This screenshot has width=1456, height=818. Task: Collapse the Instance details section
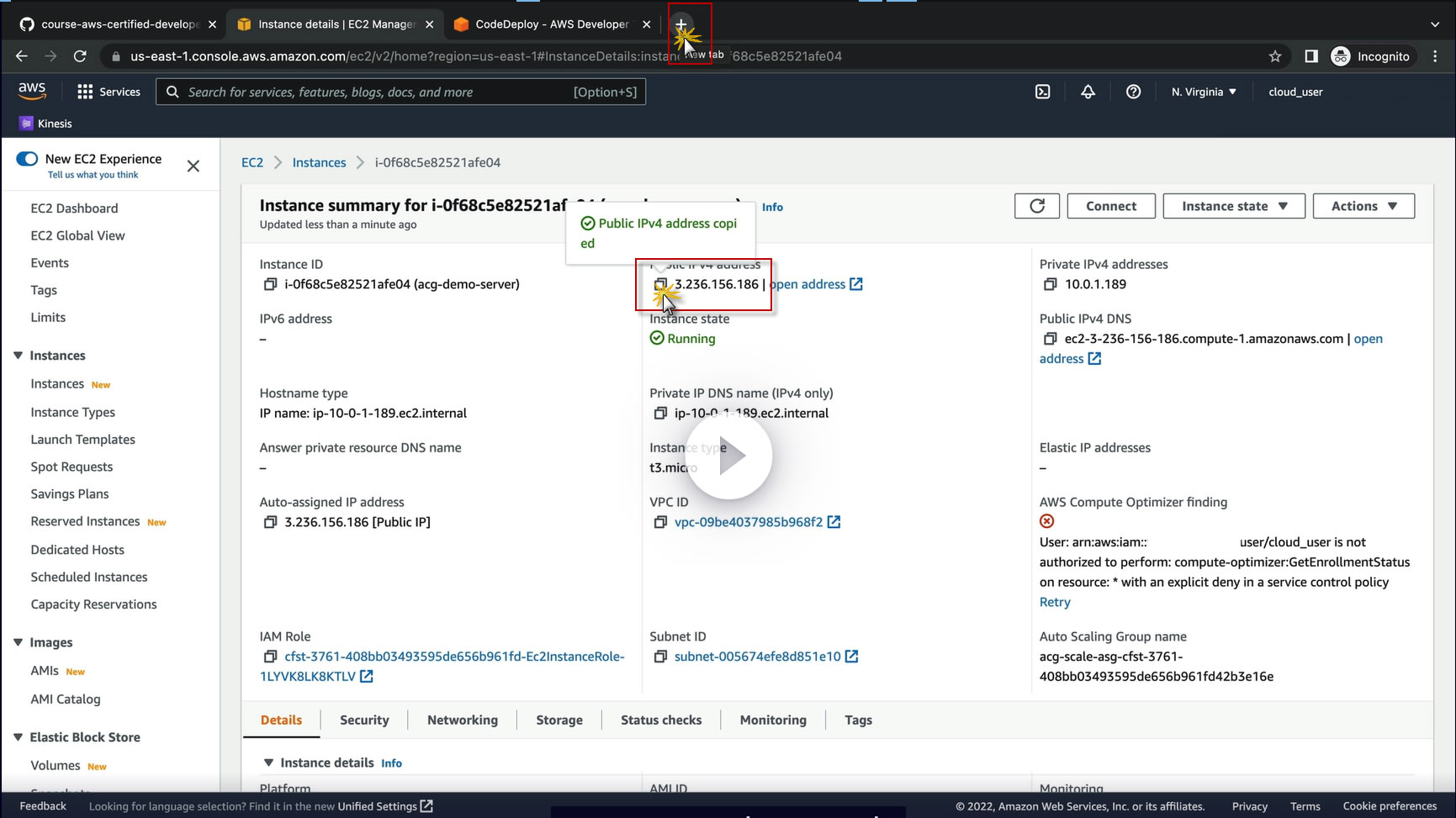point(269,763)
